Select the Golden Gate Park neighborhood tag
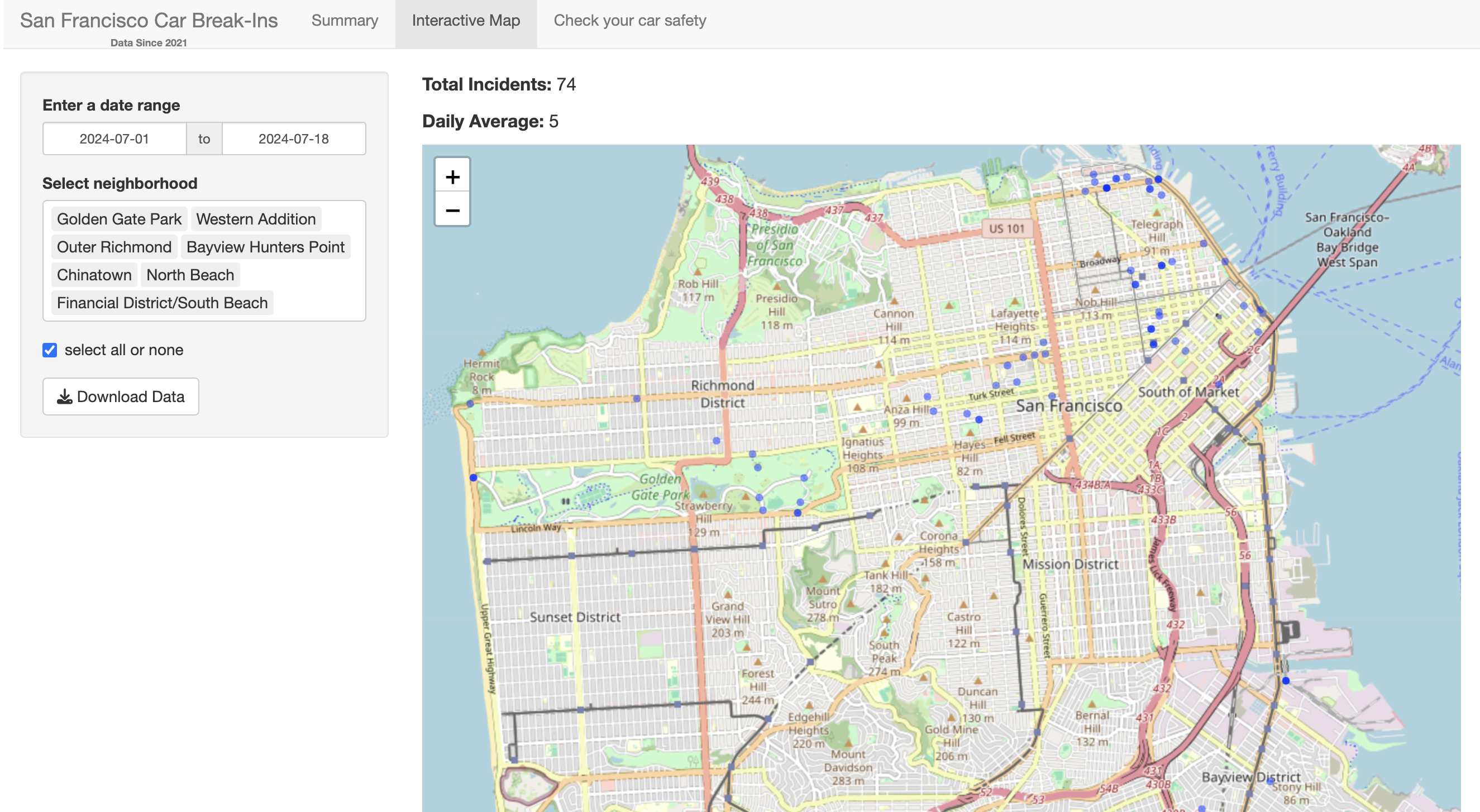The height and width of the screenshot is (812, 1480). point(119,219)
